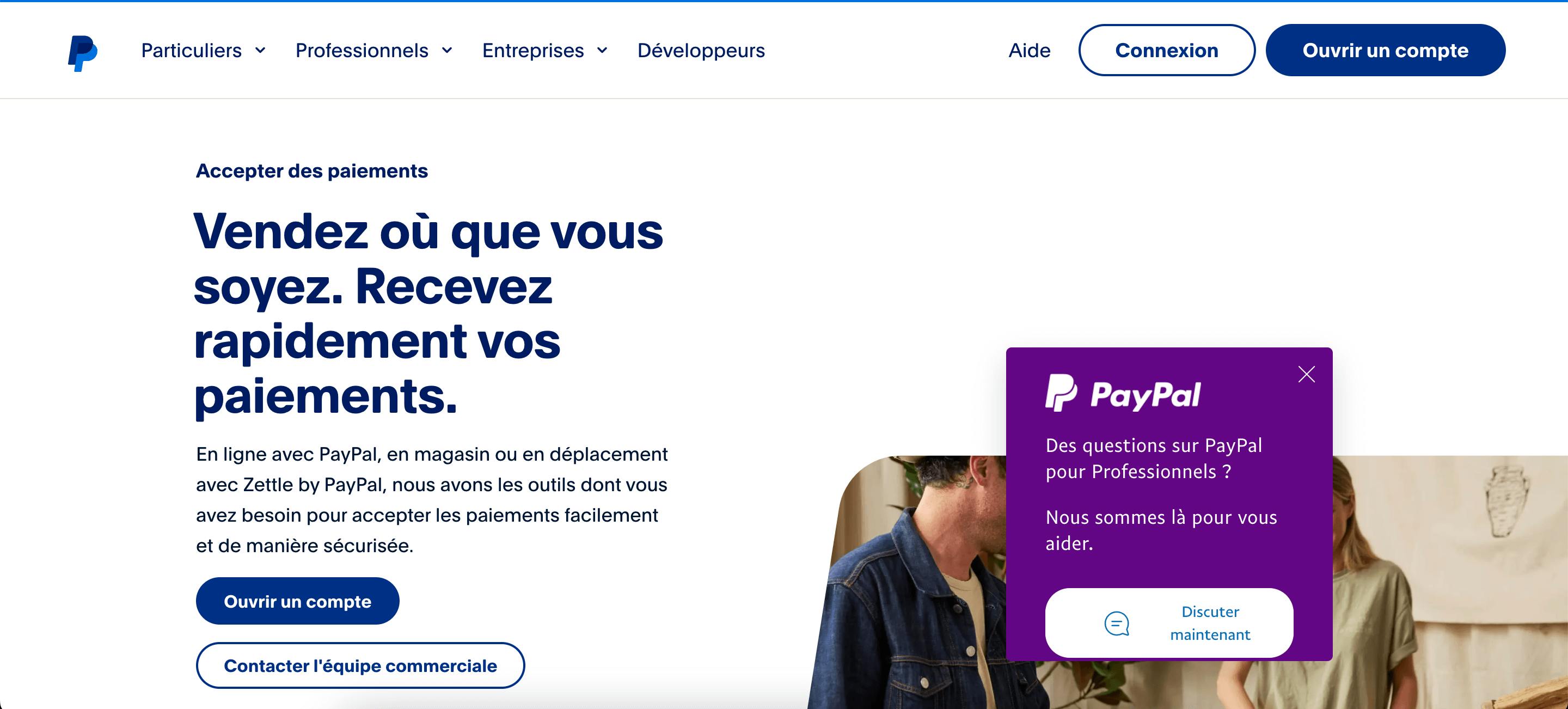Click the hero photo of man in denim jacket

point(913,584)
